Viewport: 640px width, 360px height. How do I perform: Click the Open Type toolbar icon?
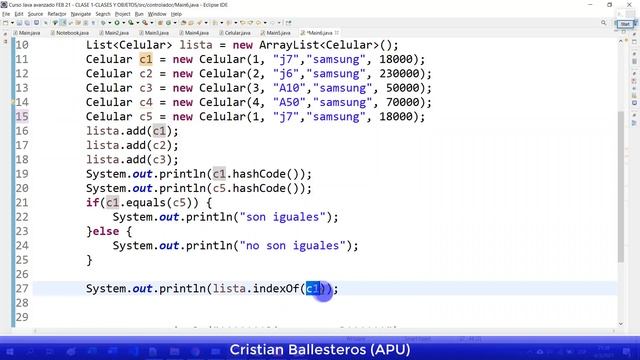183,23
